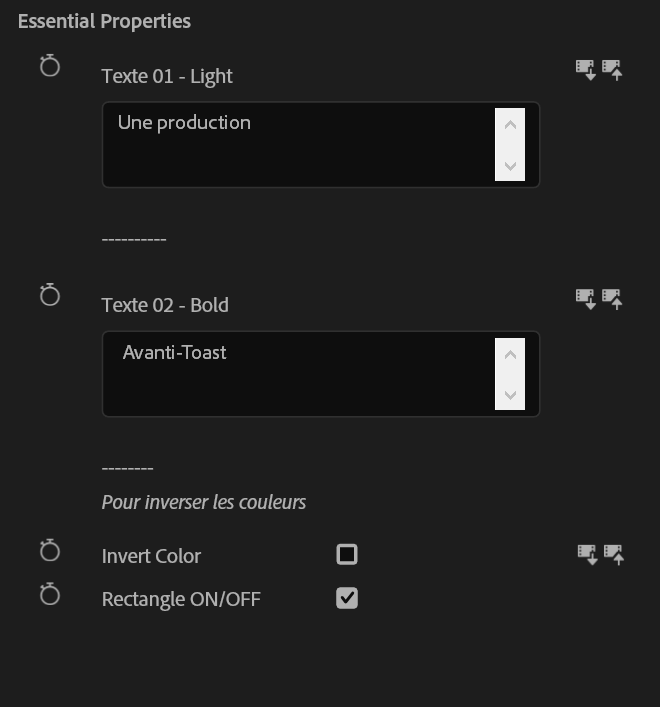
Task: Uncheck the Rectangle ON/OFF checkbox
Action: coord(347,599)
